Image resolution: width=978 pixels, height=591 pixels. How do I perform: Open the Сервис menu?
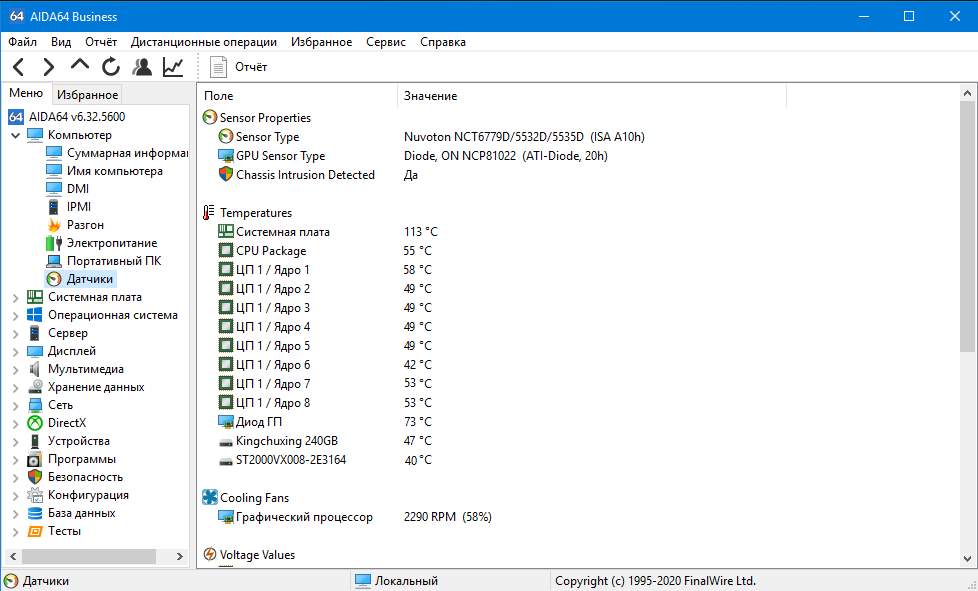click(x=385, y=42)
